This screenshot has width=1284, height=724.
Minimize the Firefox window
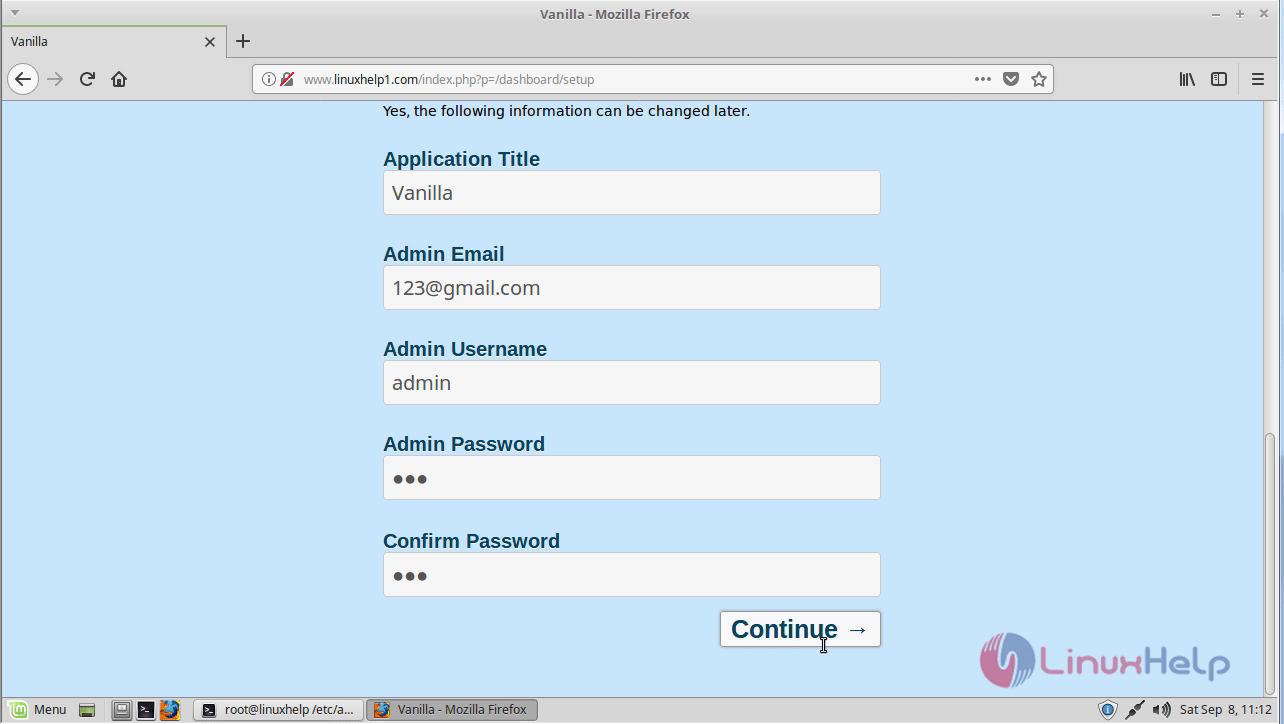pyautogui.click(x=1216, y=14)
